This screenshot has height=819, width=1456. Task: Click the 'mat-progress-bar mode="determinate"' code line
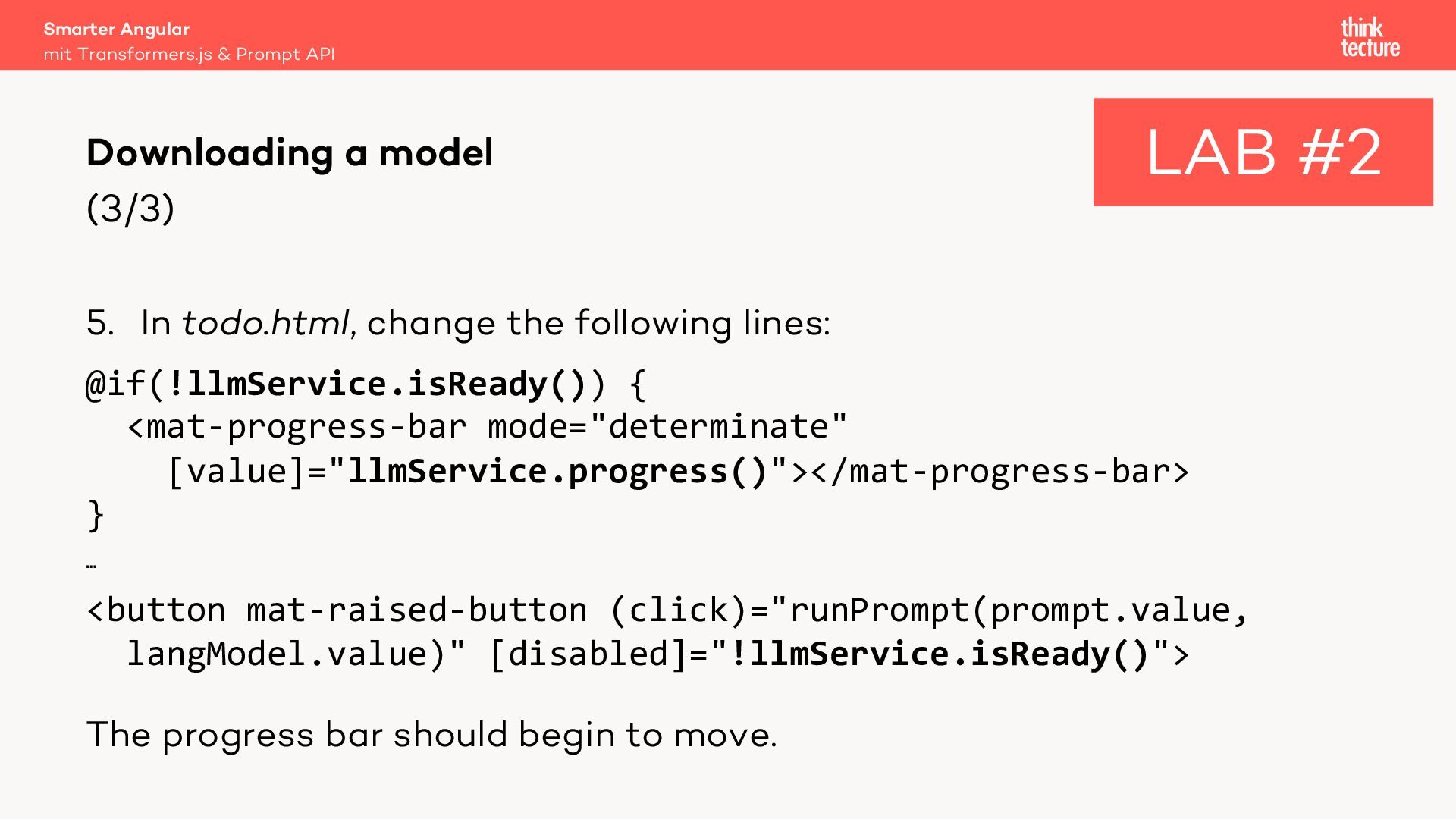coord(487,427)
